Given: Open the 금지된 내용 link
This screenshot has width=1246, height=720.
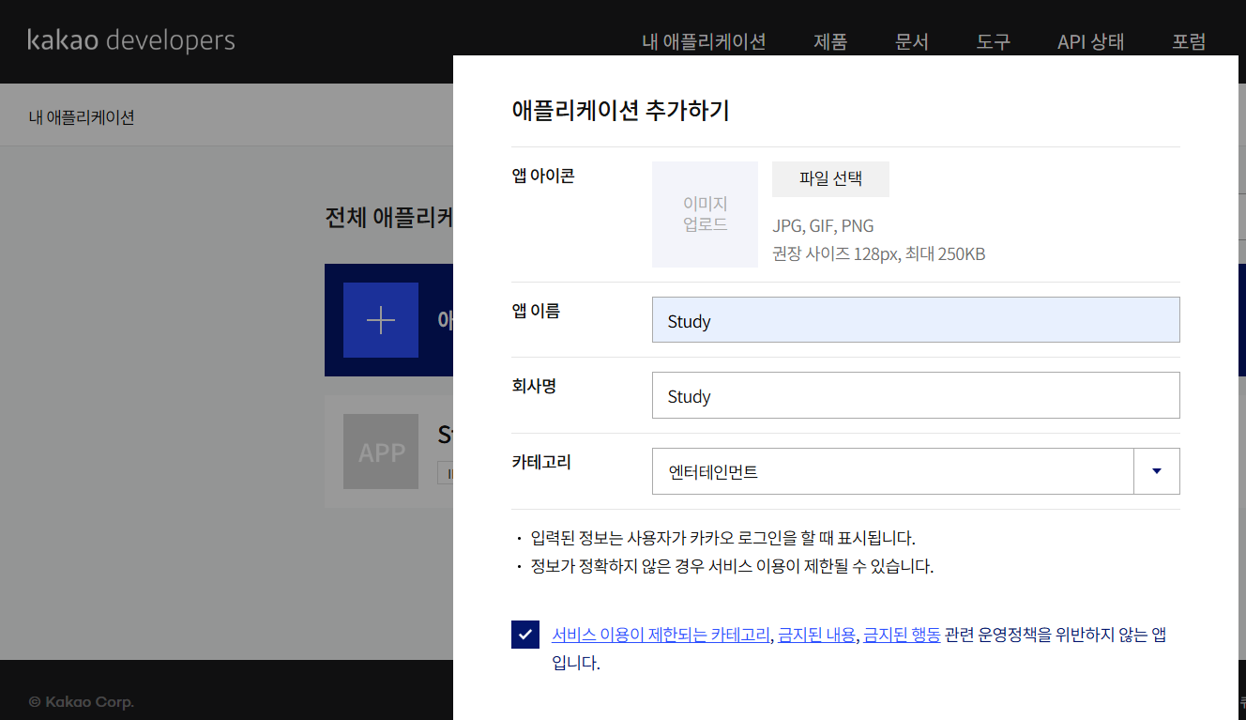Looking at the screenshot, I should click(x=817, y=634).
